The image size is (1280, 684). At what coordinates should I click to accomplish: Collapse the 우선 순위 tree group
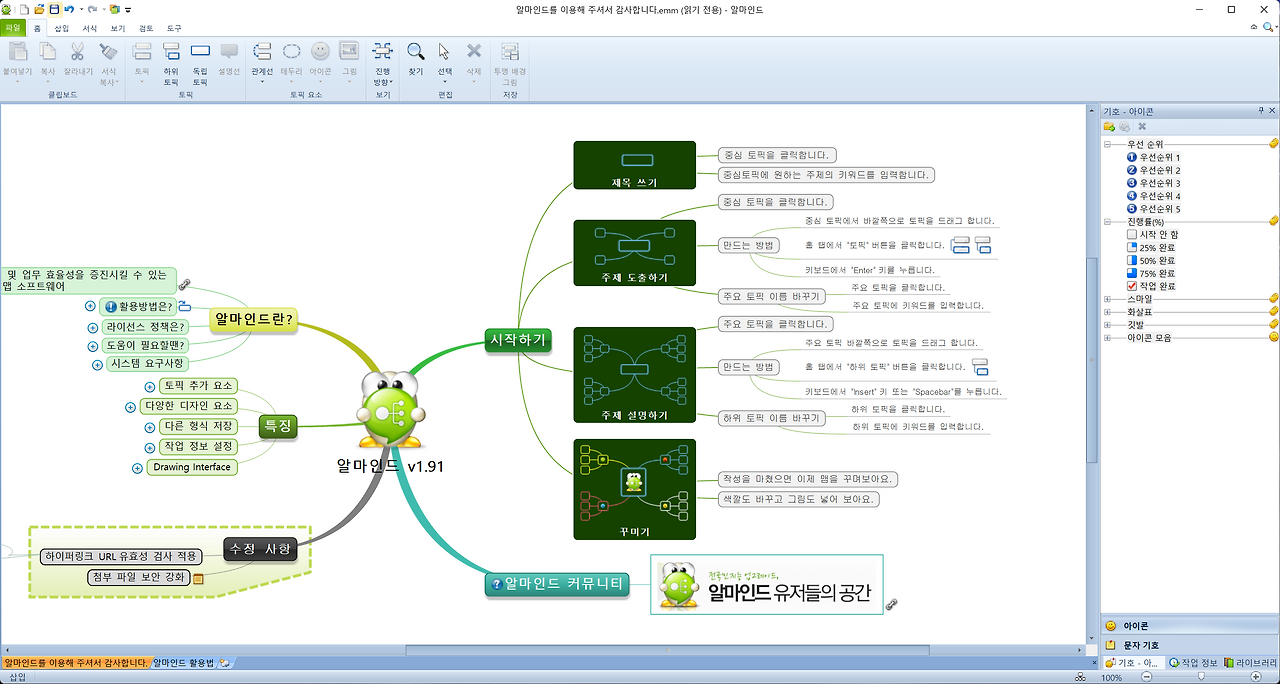[1108, 144]
